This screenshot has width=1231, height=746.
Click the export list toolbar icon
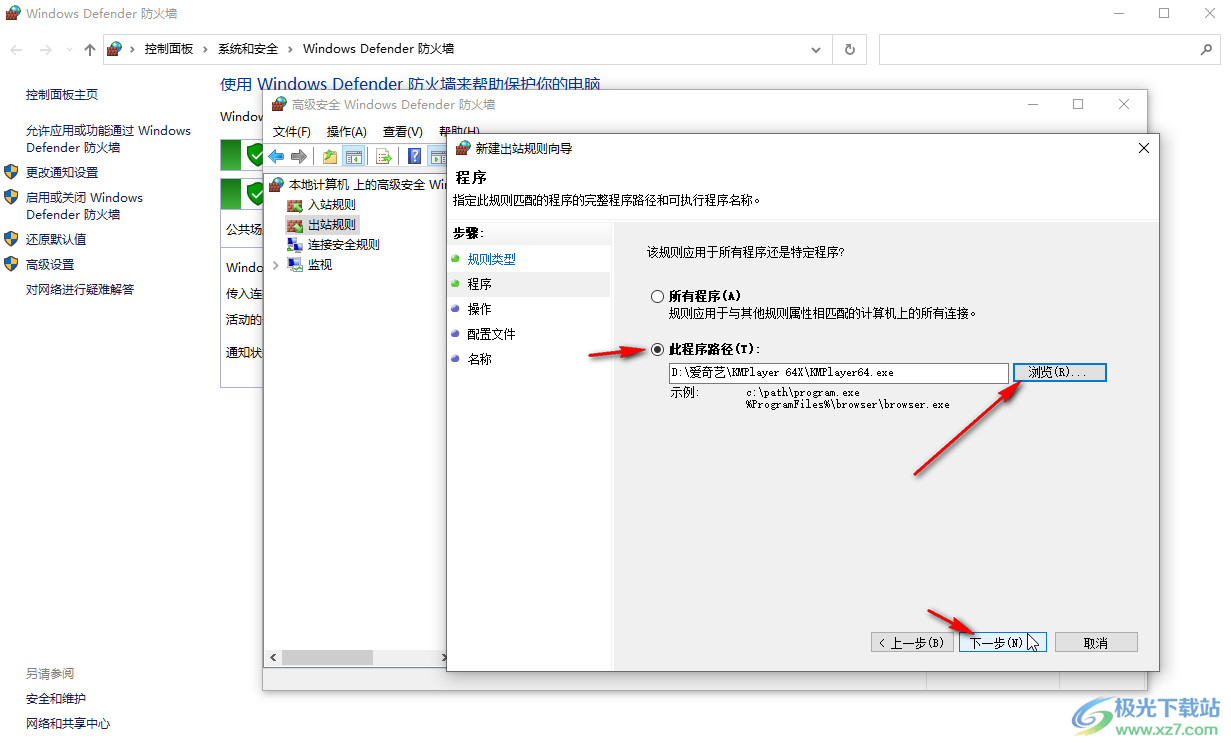pos(383,156)
